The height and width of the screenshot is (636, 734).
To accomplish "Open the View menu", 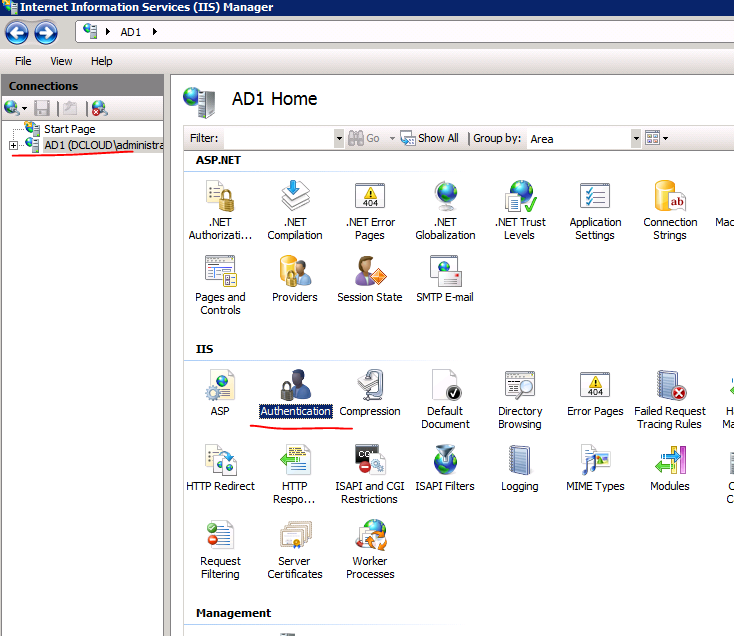I will click(x=61, y=61).
